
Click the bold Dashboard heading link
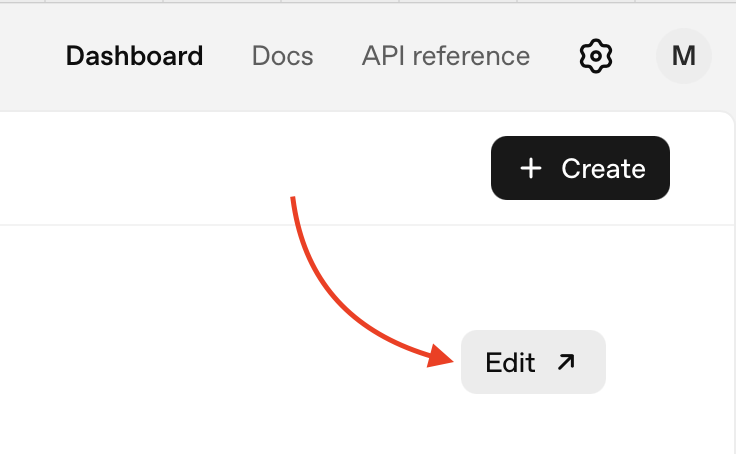point(134,56)
